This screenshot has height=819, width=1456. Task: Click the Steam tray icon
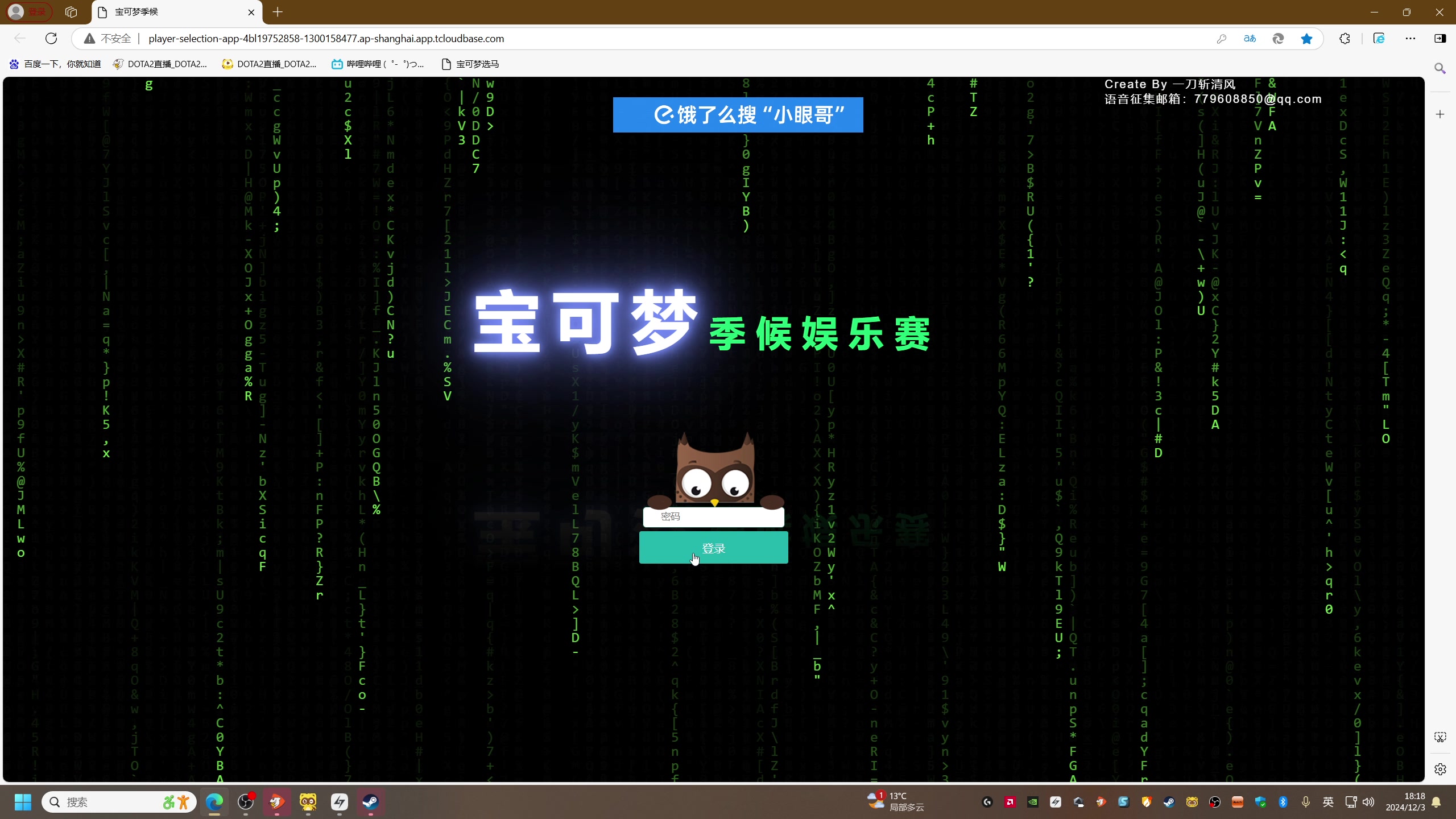(x=1169, y=802)
